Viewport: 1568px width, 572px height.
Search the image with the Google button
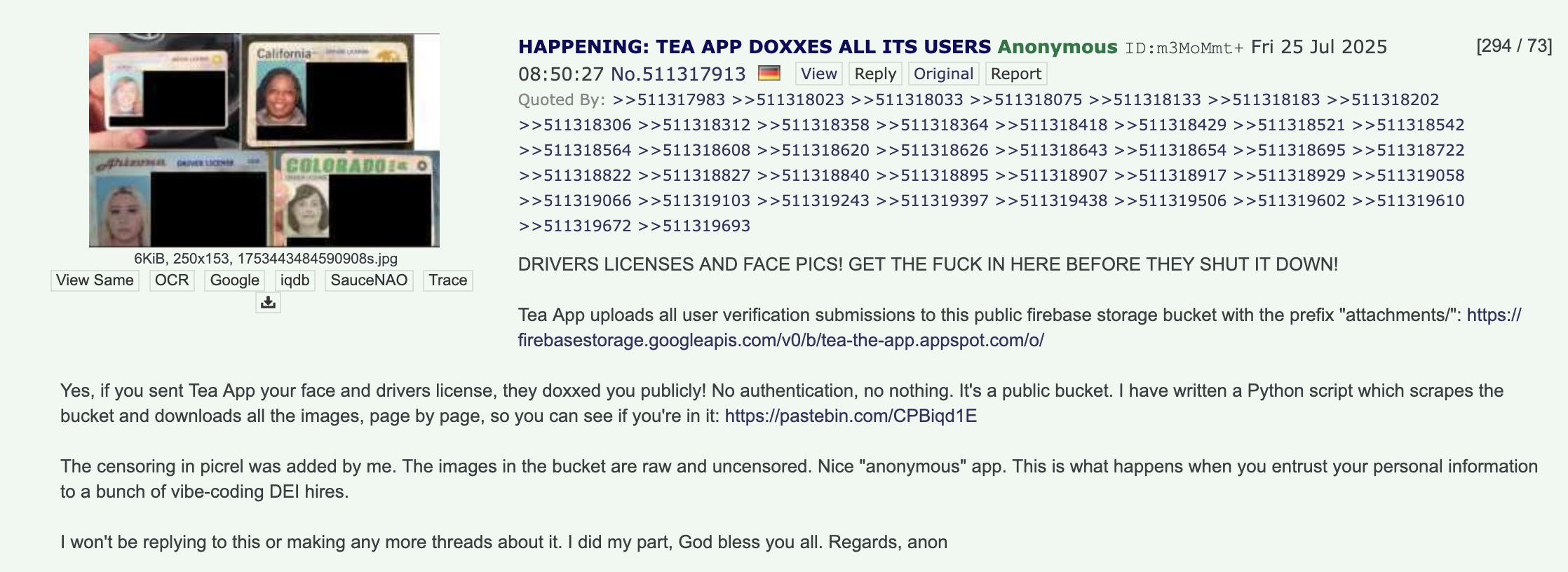tap(235, 280)
